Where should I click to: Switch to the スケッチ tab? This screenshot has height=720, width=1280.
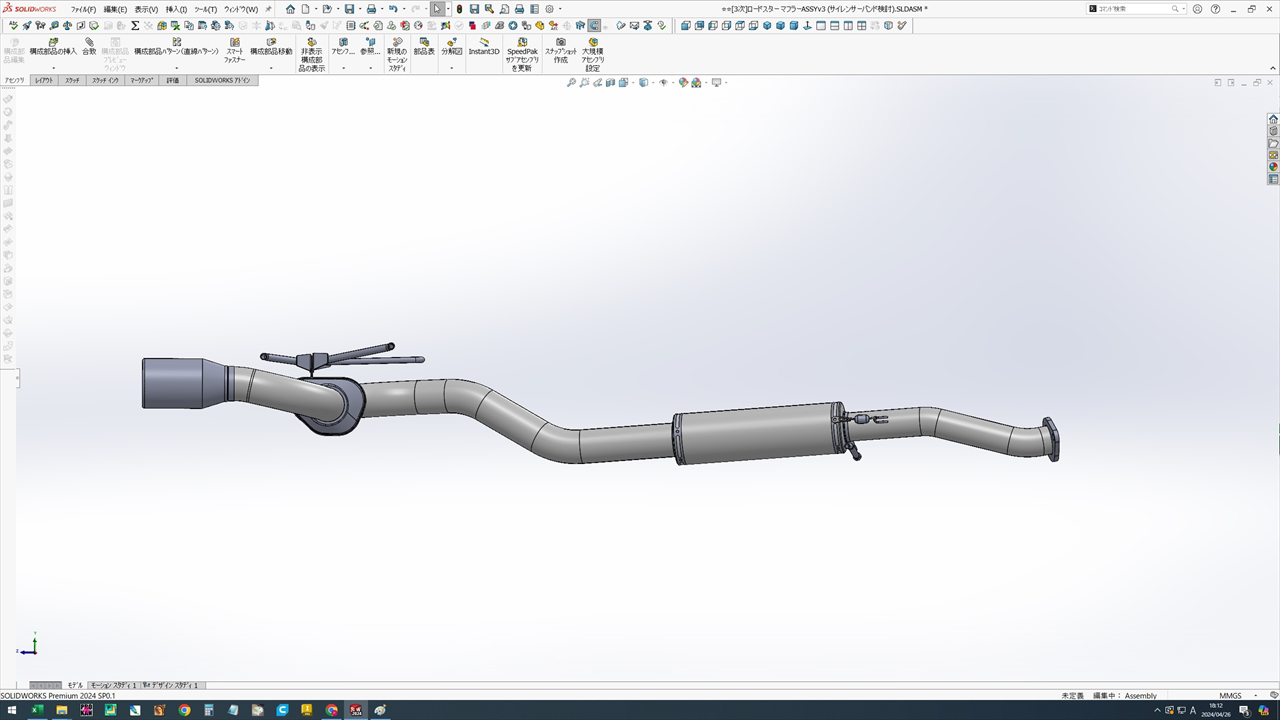pos(72,80)
